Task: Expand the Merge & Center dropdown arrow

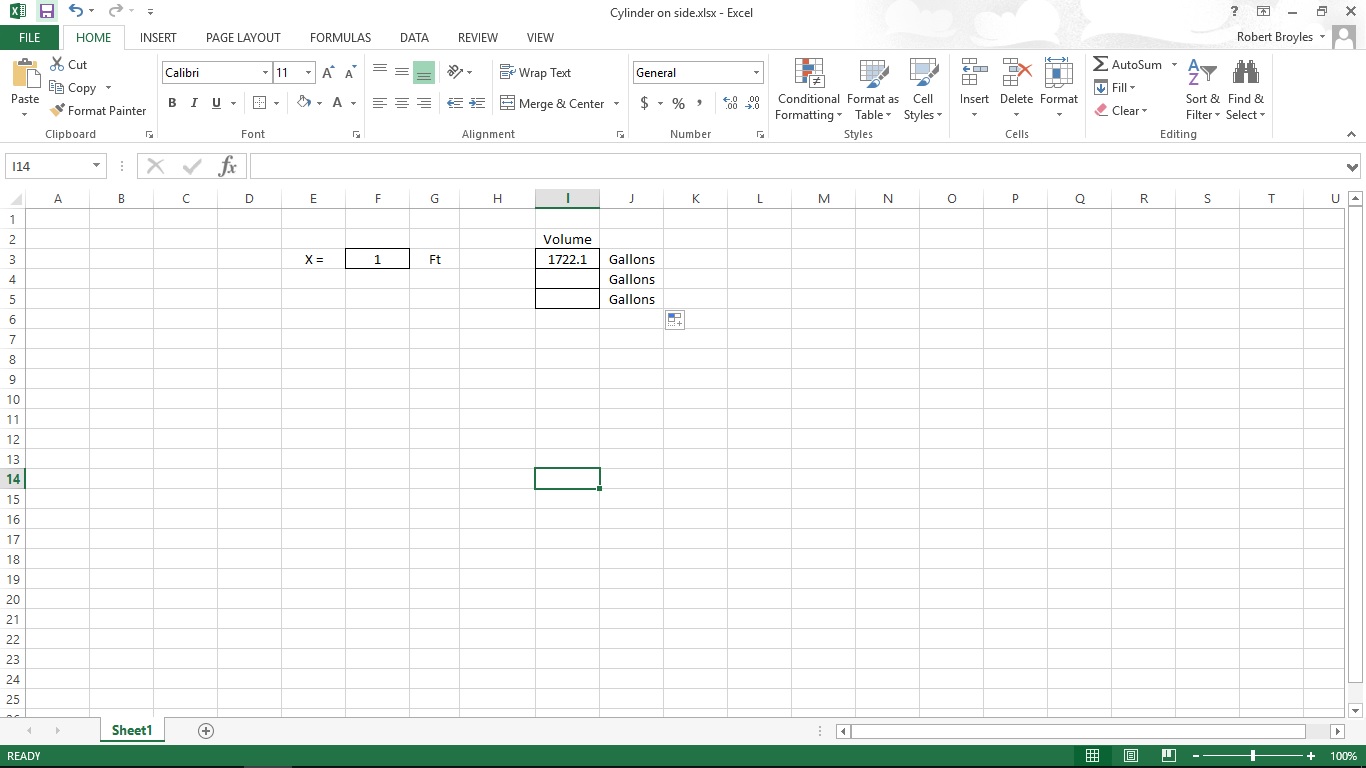Action: 616,104
